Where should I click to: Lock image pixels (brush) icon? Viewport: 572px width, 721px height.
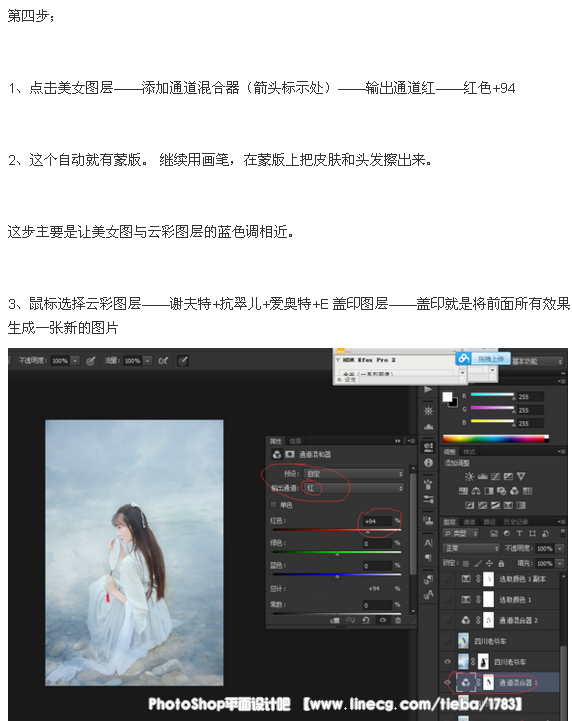[478, 563]
